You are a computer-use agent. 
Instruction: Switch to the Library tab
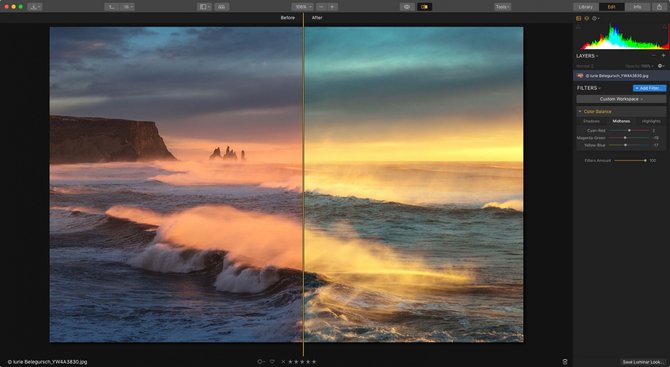tap(585, 7)
